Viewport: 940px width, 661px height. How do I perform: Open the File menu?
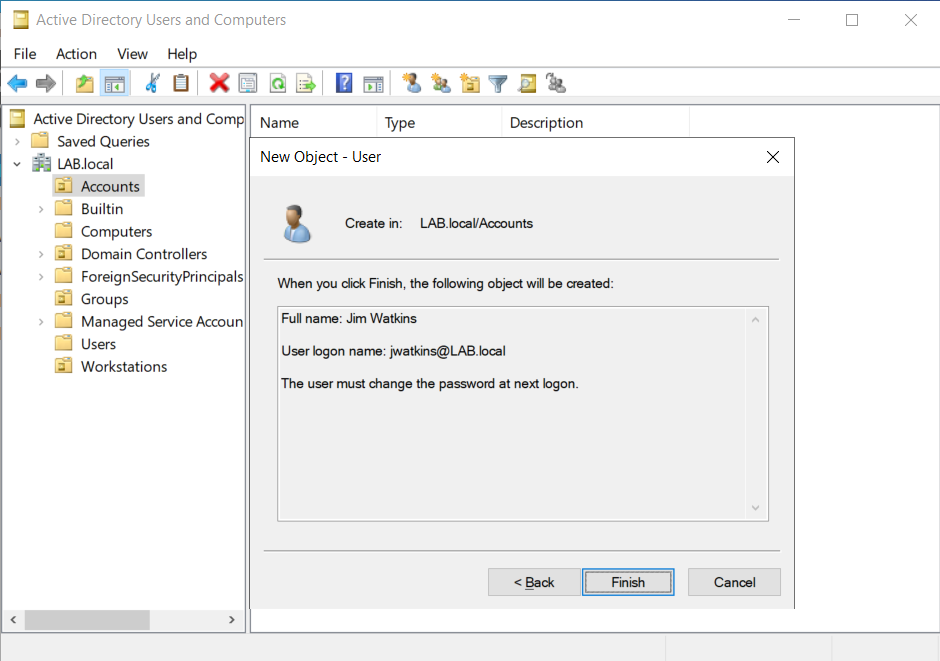coord(25,54)
